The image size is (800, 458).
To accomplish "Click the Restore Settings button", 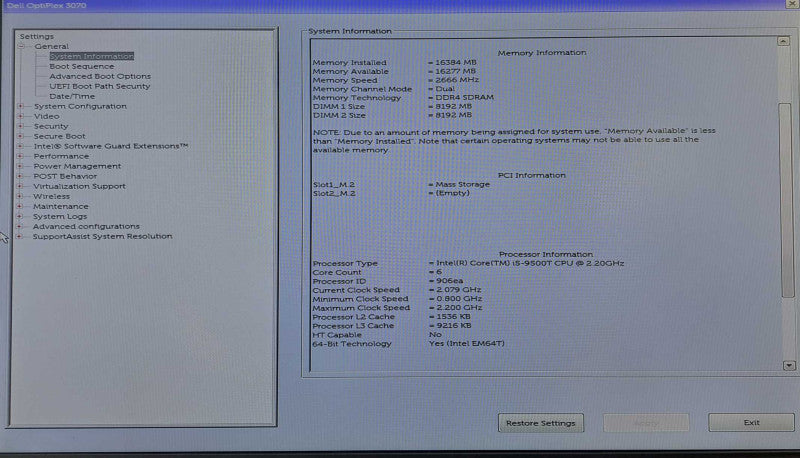I will pyautogui.click(x=541, y=423).
